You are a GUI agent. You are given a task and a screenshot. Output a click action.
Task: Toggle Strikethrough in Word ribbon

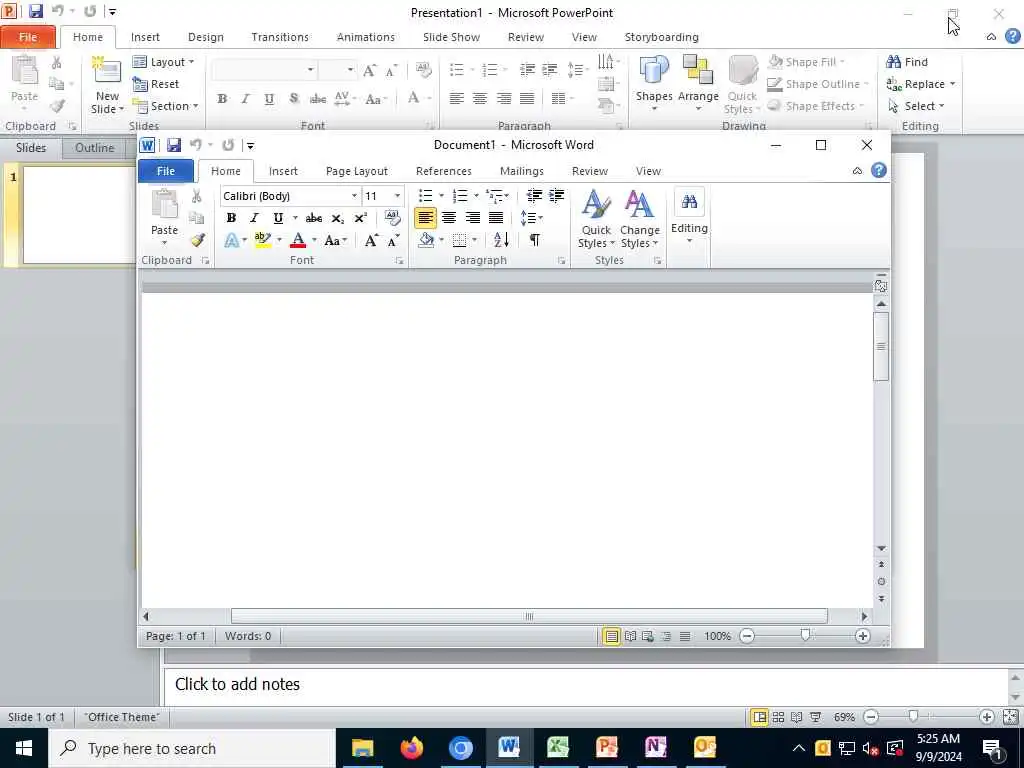(313, 218)
